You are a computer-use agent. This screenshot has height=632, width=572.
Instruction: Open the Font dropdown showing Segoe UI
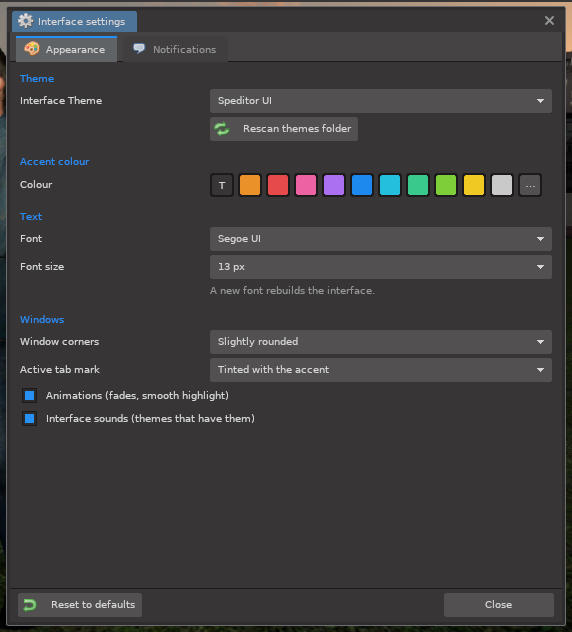tap(381, 239)
